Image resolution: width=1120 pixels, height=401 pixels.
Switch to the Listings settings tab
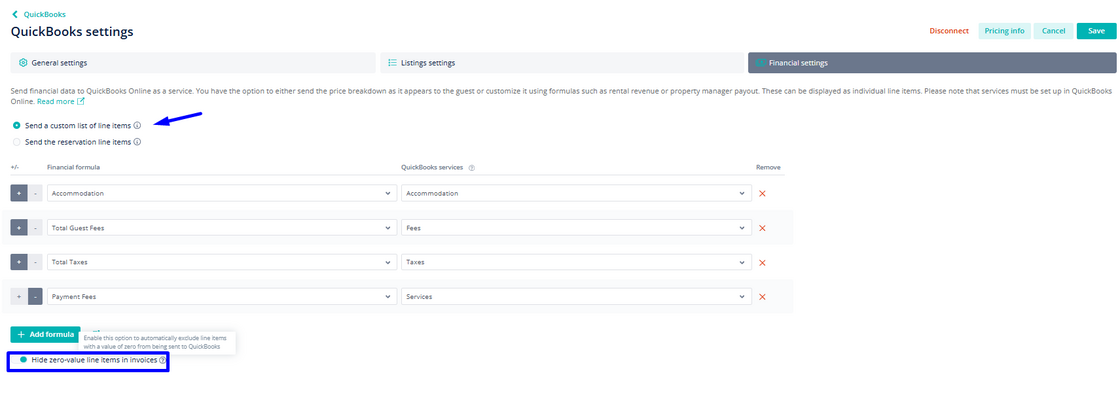pos(561,63)
